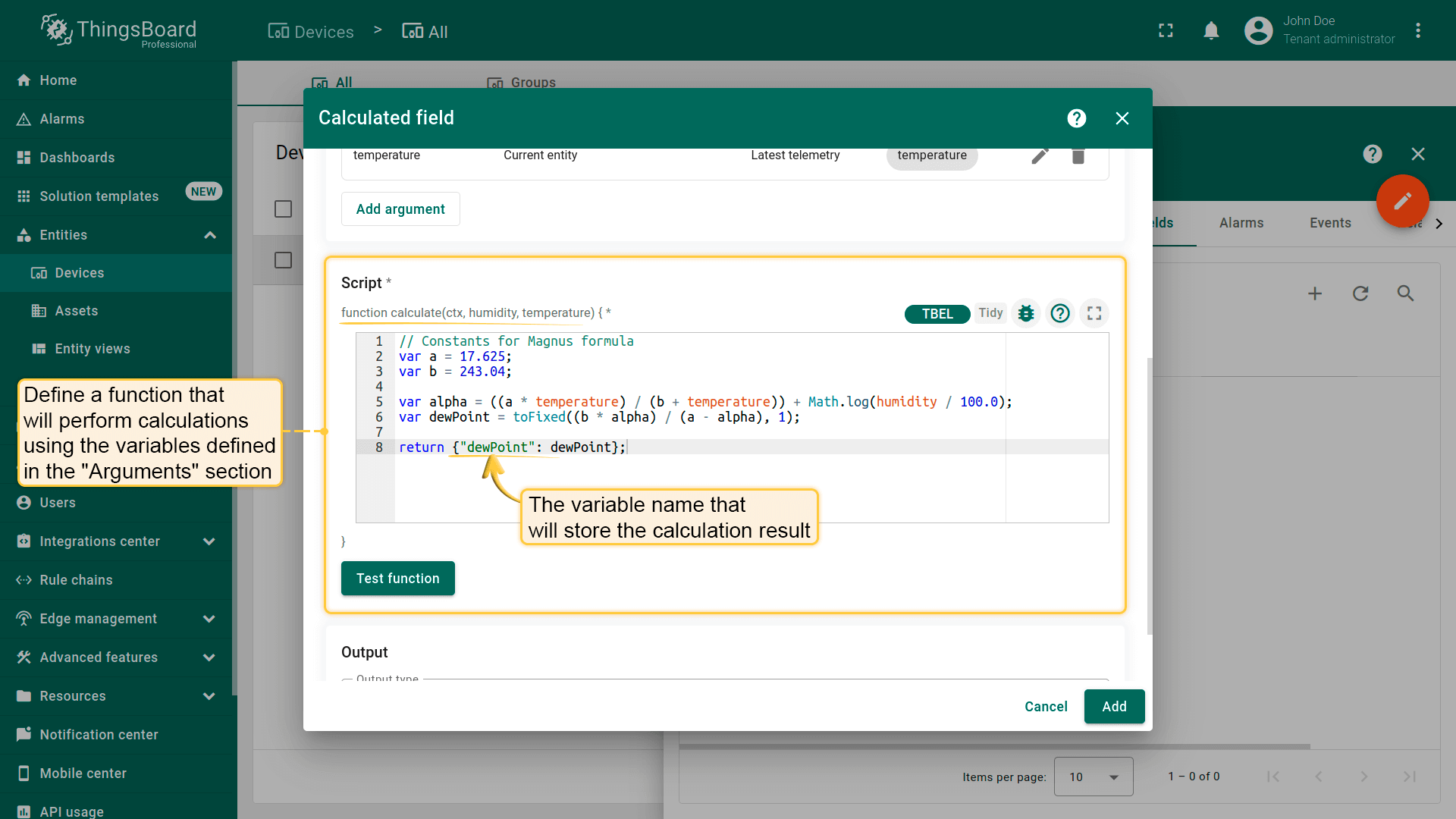This screenshot has height=819, width=1456.
Task: Open the notifications bell
Action: pyautogui.click(x=1211, y=31)
